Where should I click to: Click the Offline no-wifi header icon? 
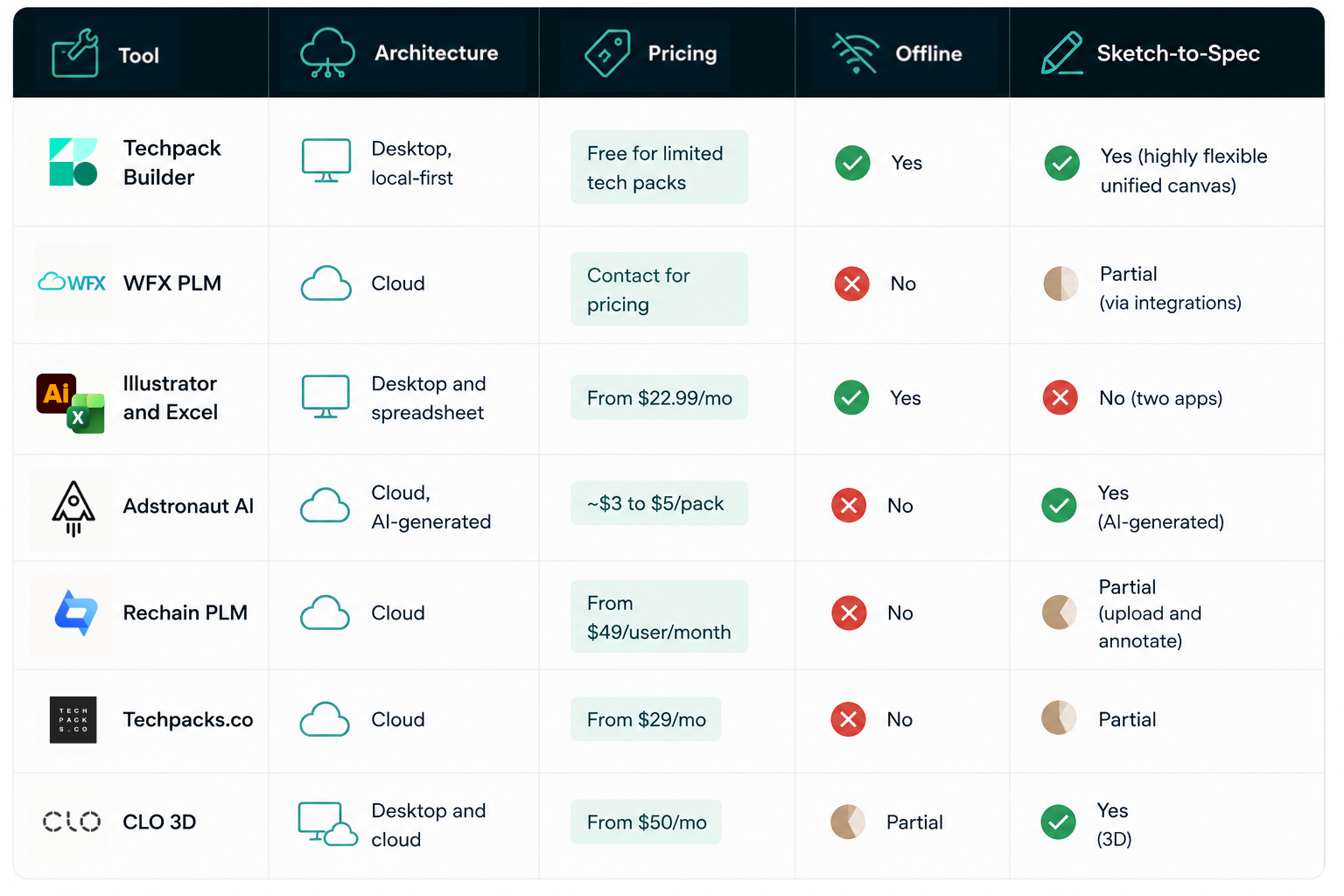point(855,52)
